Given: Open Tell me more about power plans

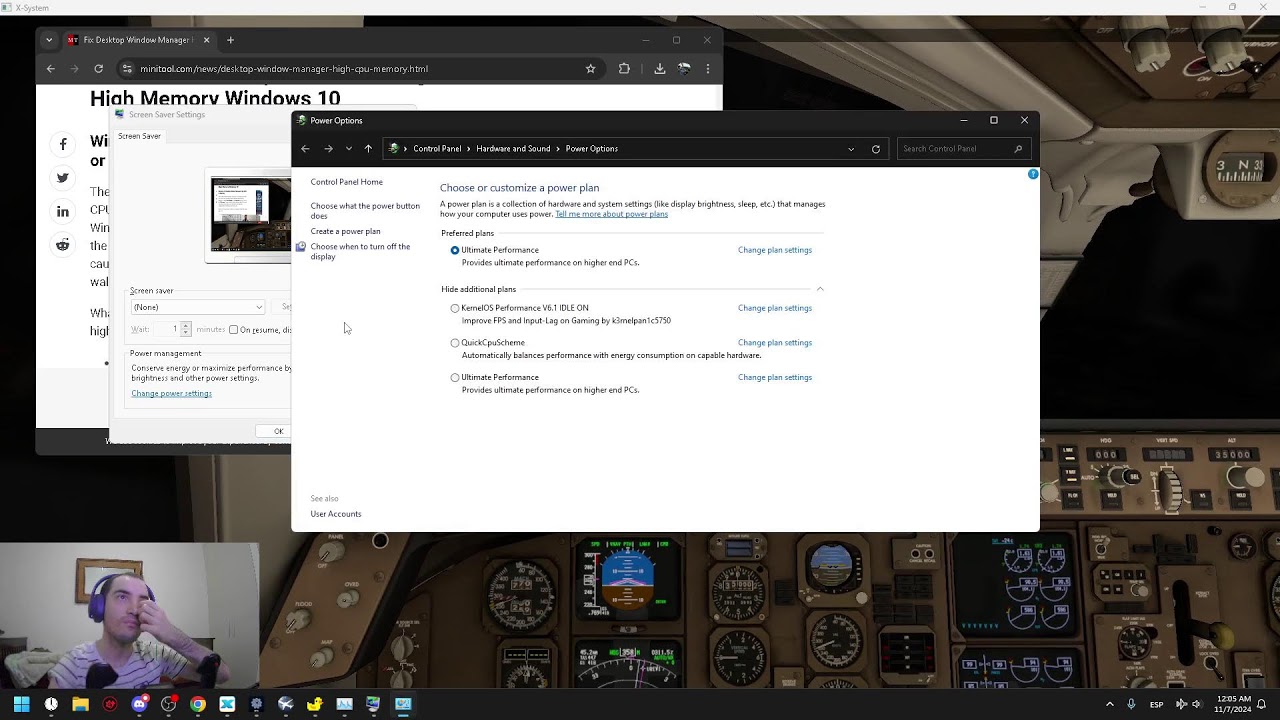Looking at the screenshot, I should pos(611,214).
